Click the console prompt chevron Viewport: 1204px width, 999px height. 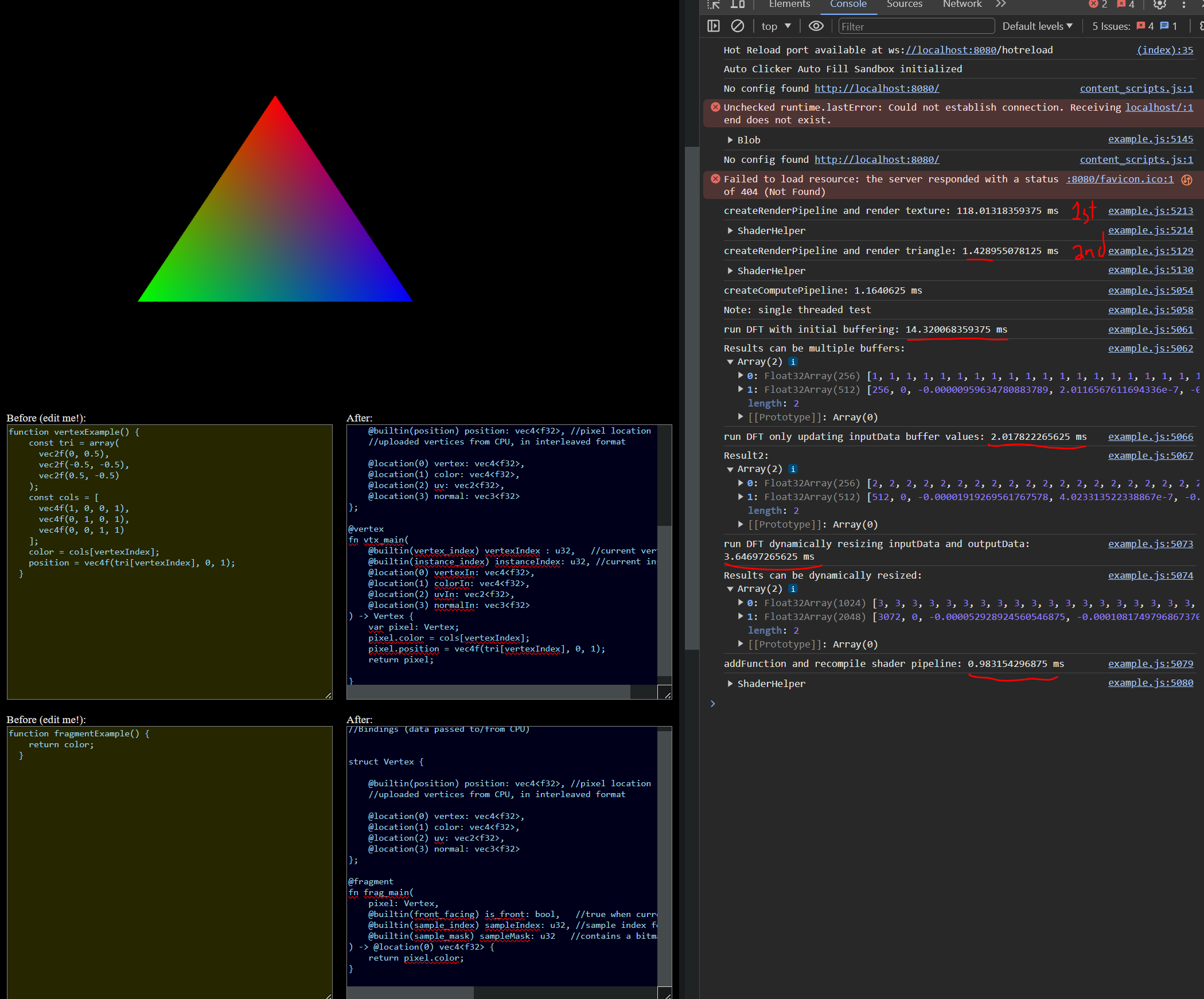tap(713, 704)
